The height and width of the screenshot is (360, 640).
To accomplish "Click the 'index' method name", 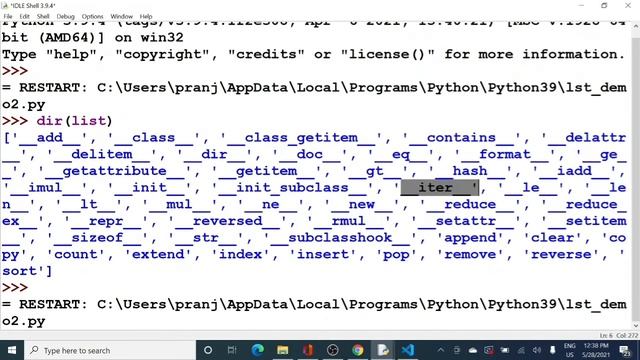I will pos(240,254).
